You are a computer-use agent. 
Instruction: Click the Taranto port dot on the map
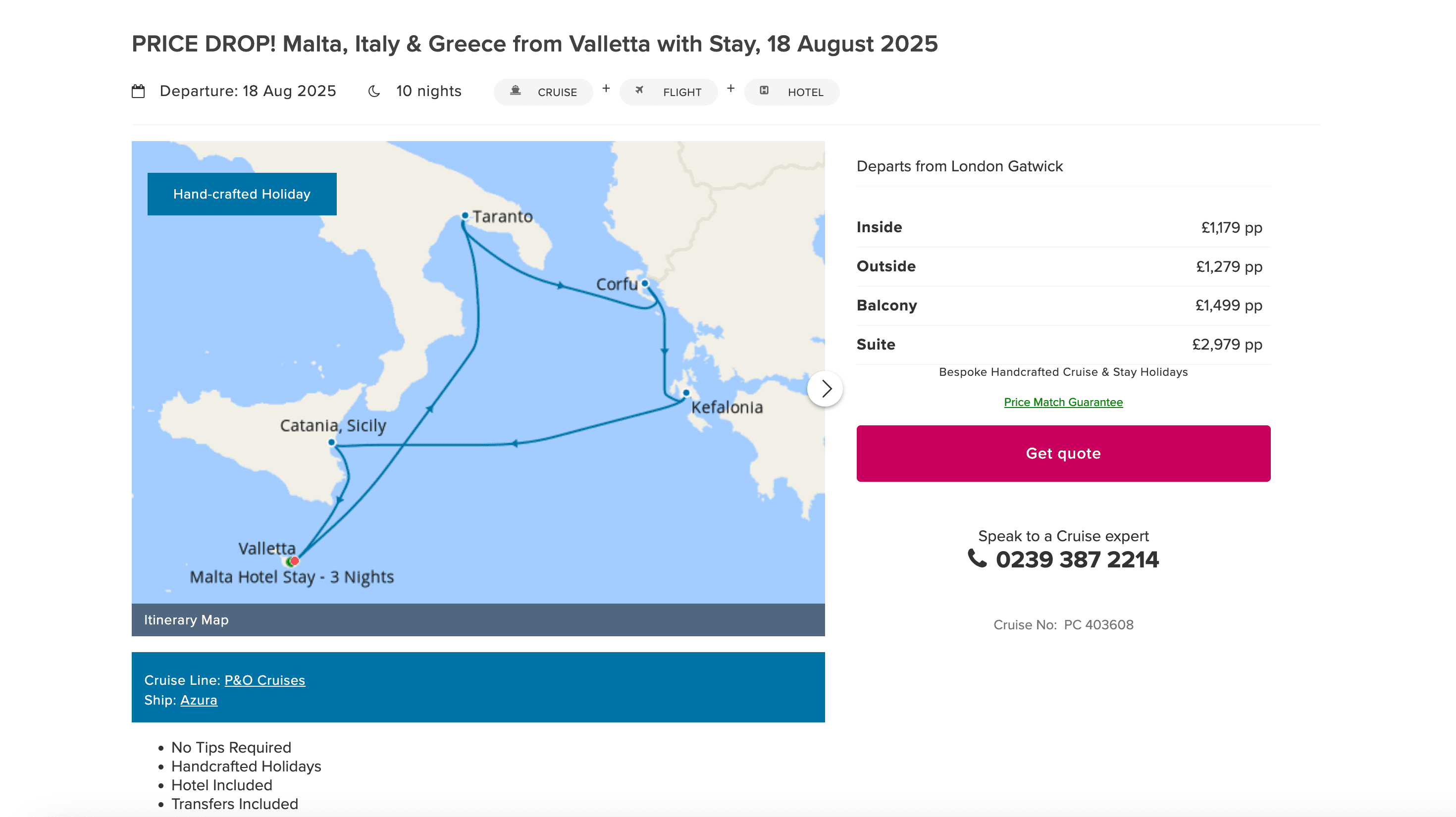tap(465, 216)
